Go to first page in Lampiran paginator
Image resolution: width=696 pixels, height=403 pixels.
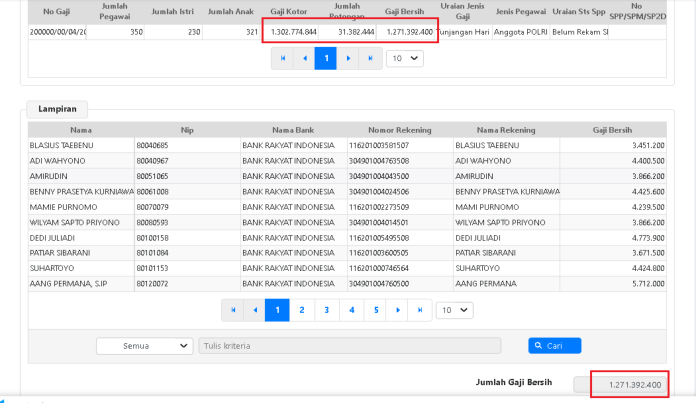233,310
